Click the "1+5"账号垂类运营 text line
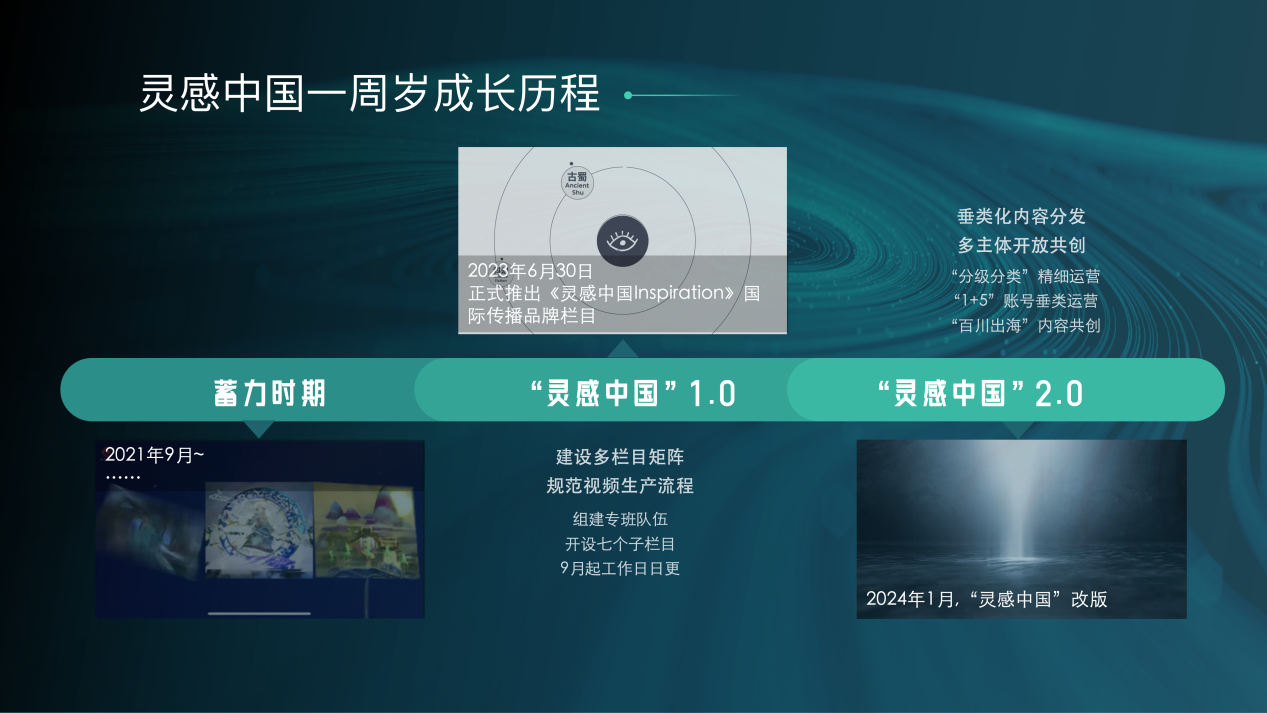This screenshot has width=1267, height=713. tap(1025, 300)
